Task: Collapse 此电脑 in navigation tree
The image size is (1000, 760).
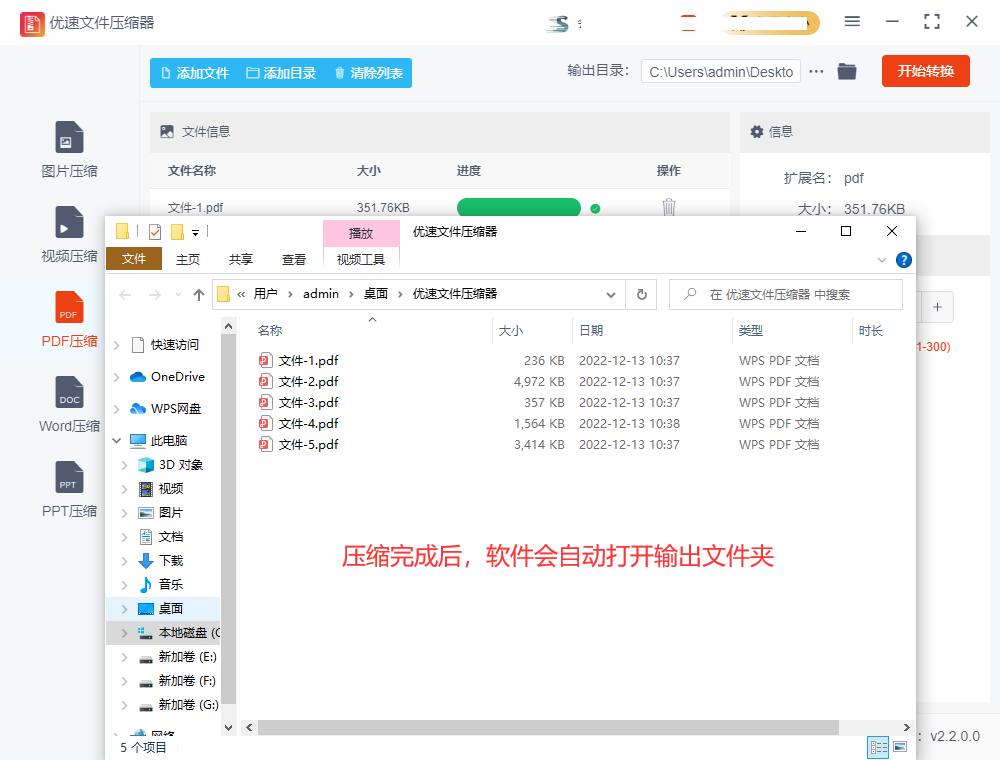Action: coord(117,441)
